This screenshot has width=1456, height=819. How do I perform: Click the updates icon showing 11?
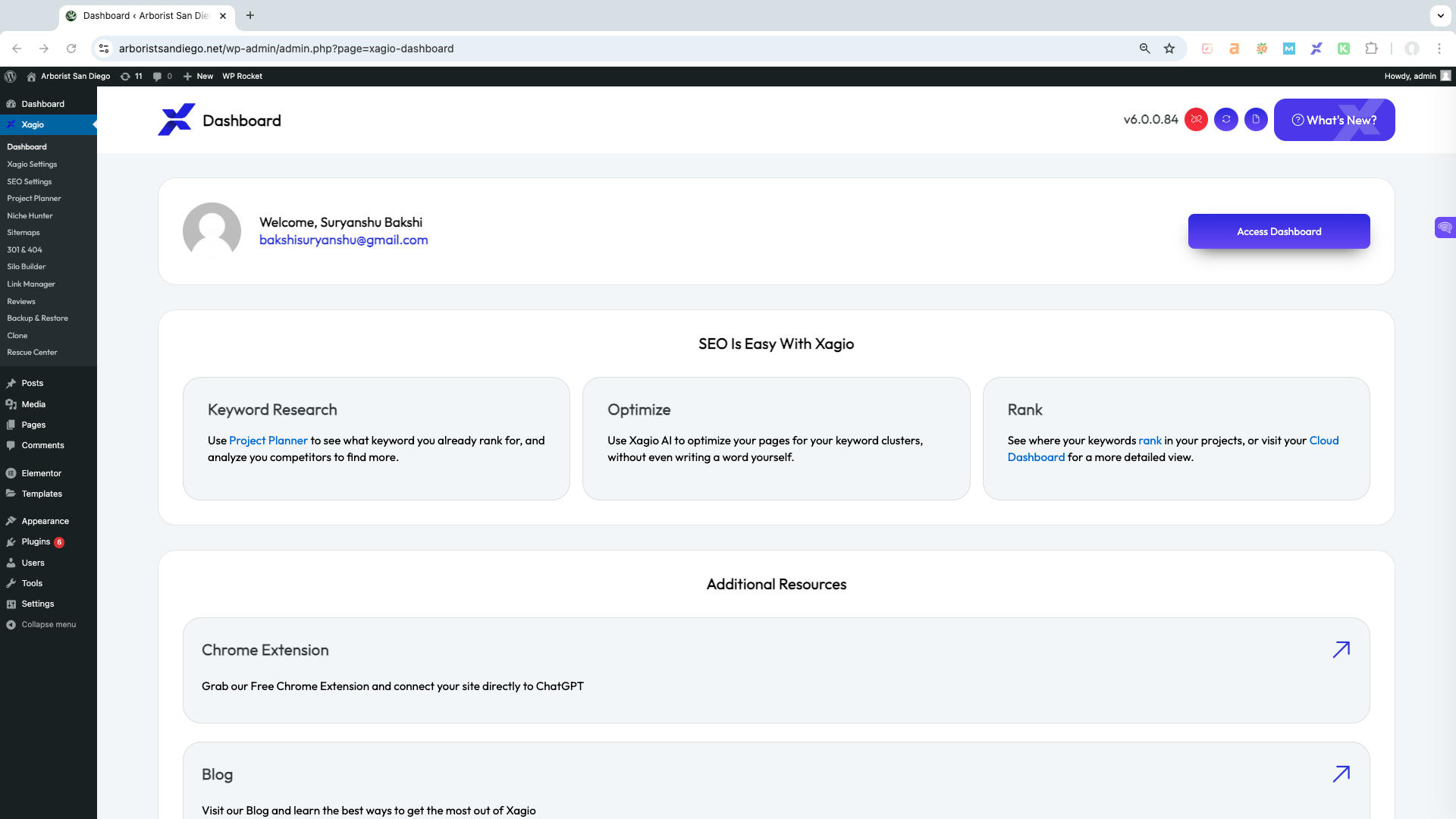coord(131,76)
